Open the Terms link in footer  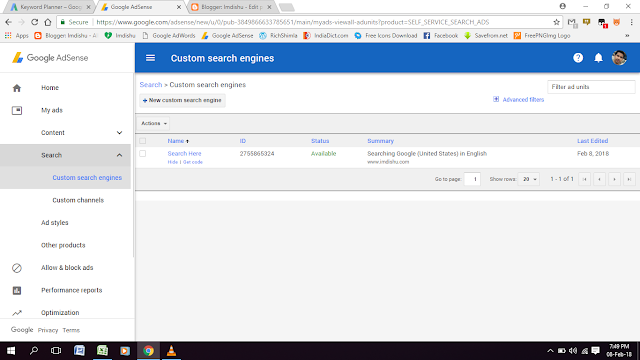tap(71, 330)
